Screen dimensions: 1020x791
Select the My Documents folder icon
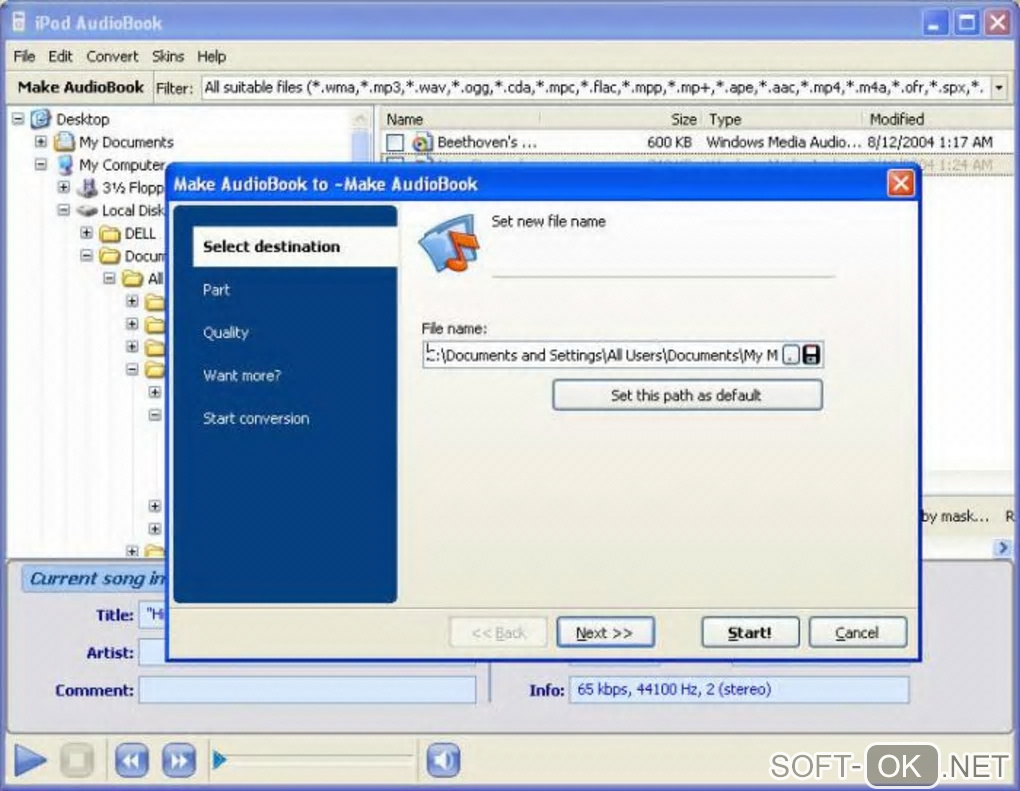[64, 142]
